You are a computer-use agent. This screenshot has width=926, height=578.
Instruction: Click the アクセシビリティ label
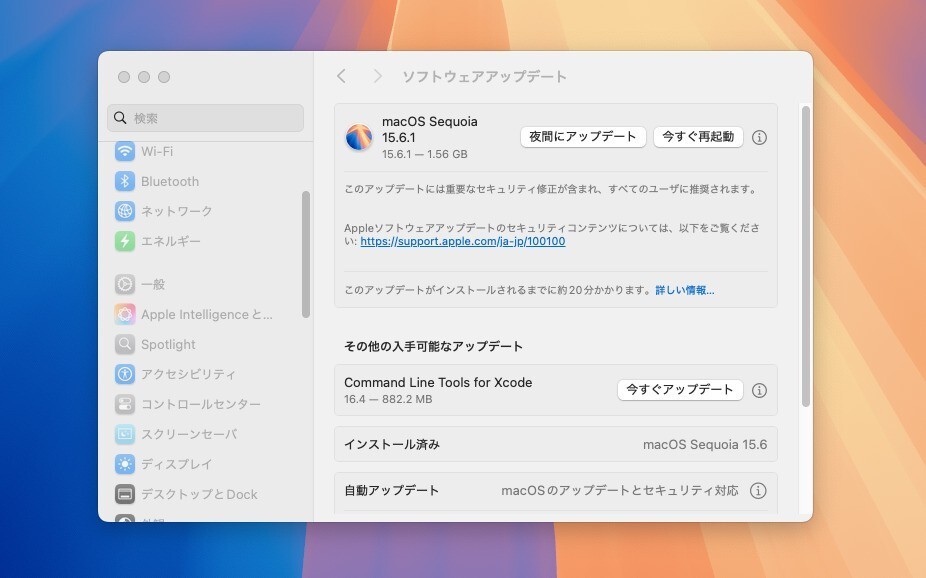(x=188, y=374)
